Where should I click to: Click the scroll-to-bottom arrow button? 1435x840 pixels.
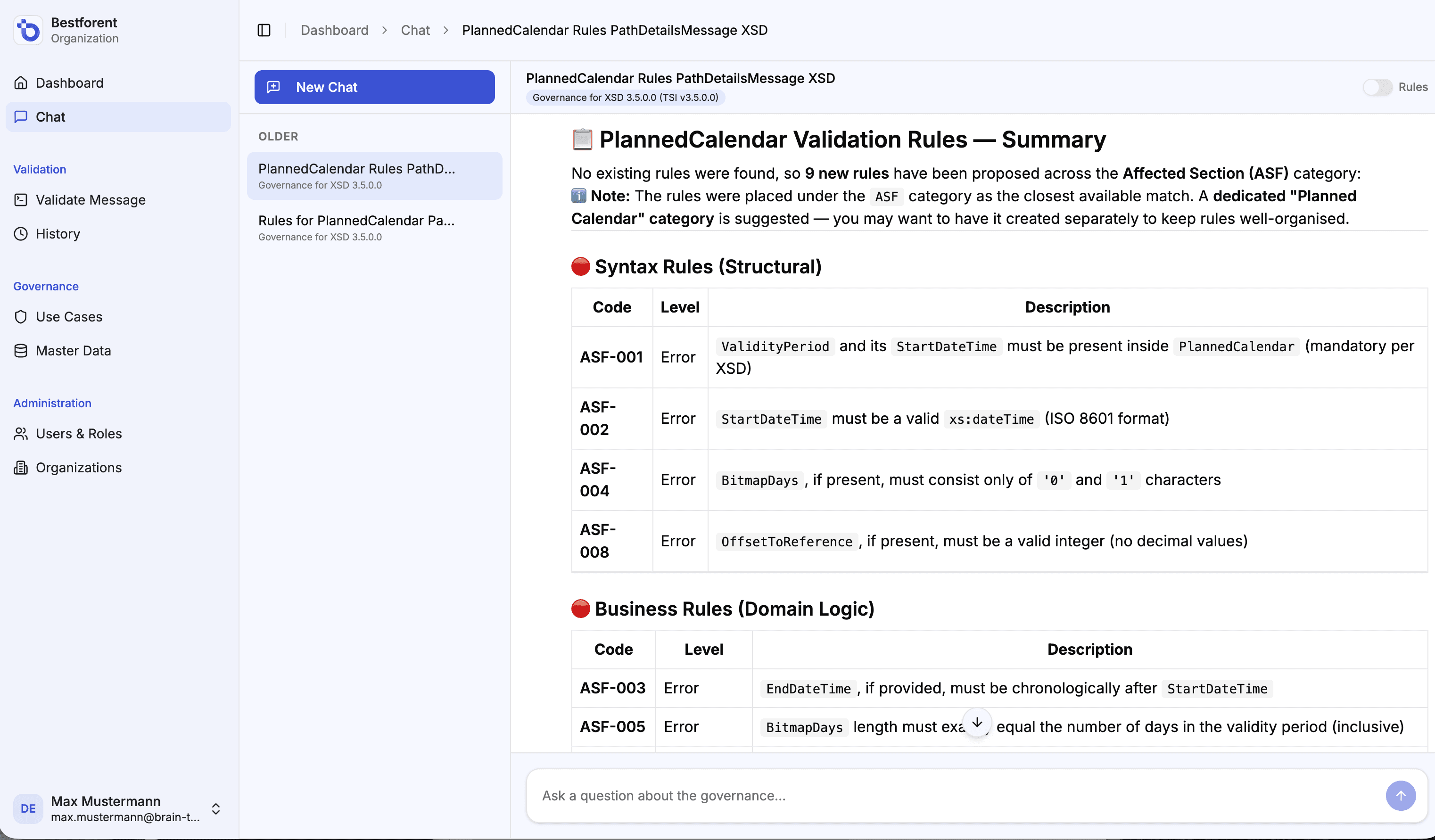coord(977,722)
